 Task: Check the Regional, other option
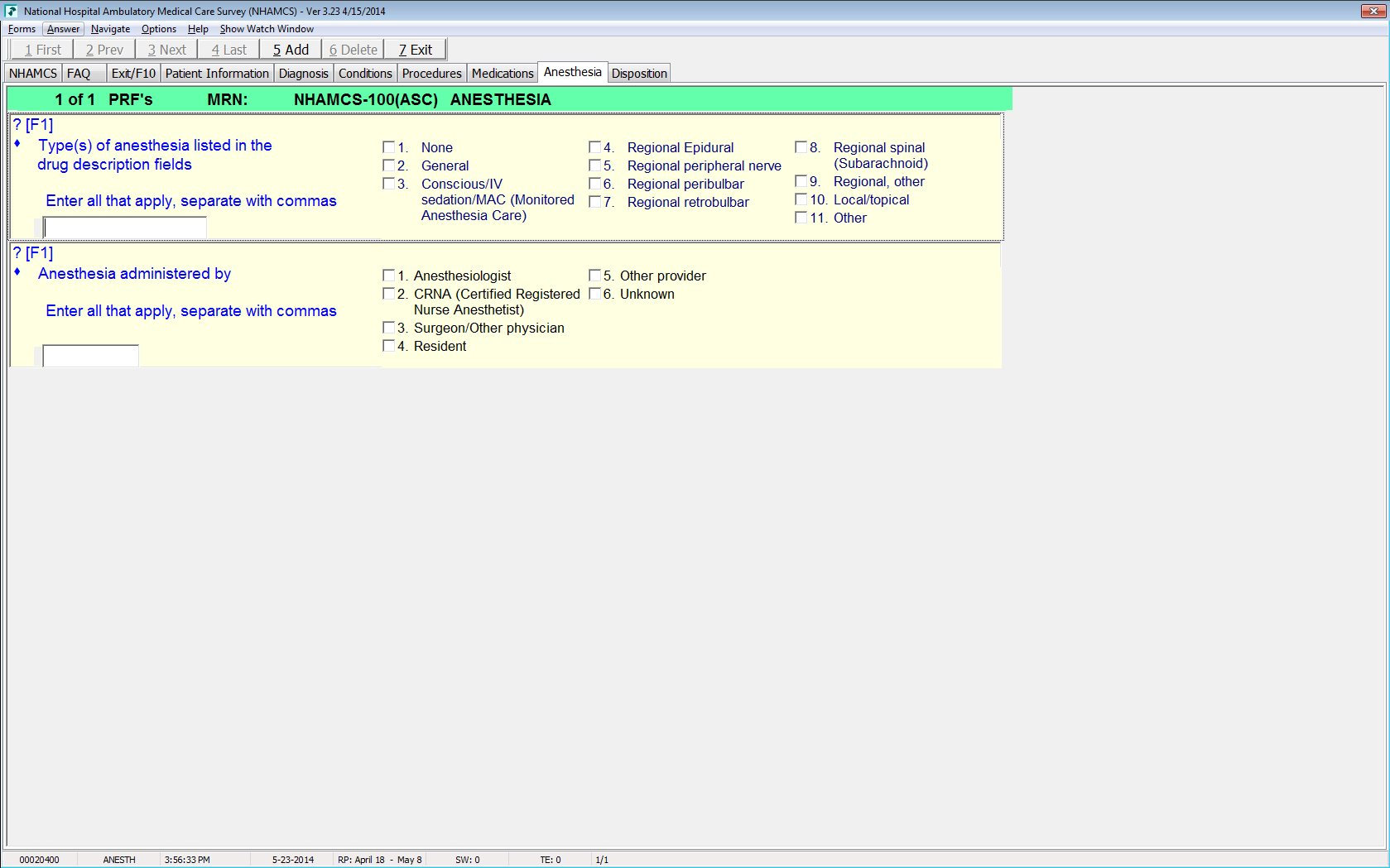coord(801,181)
